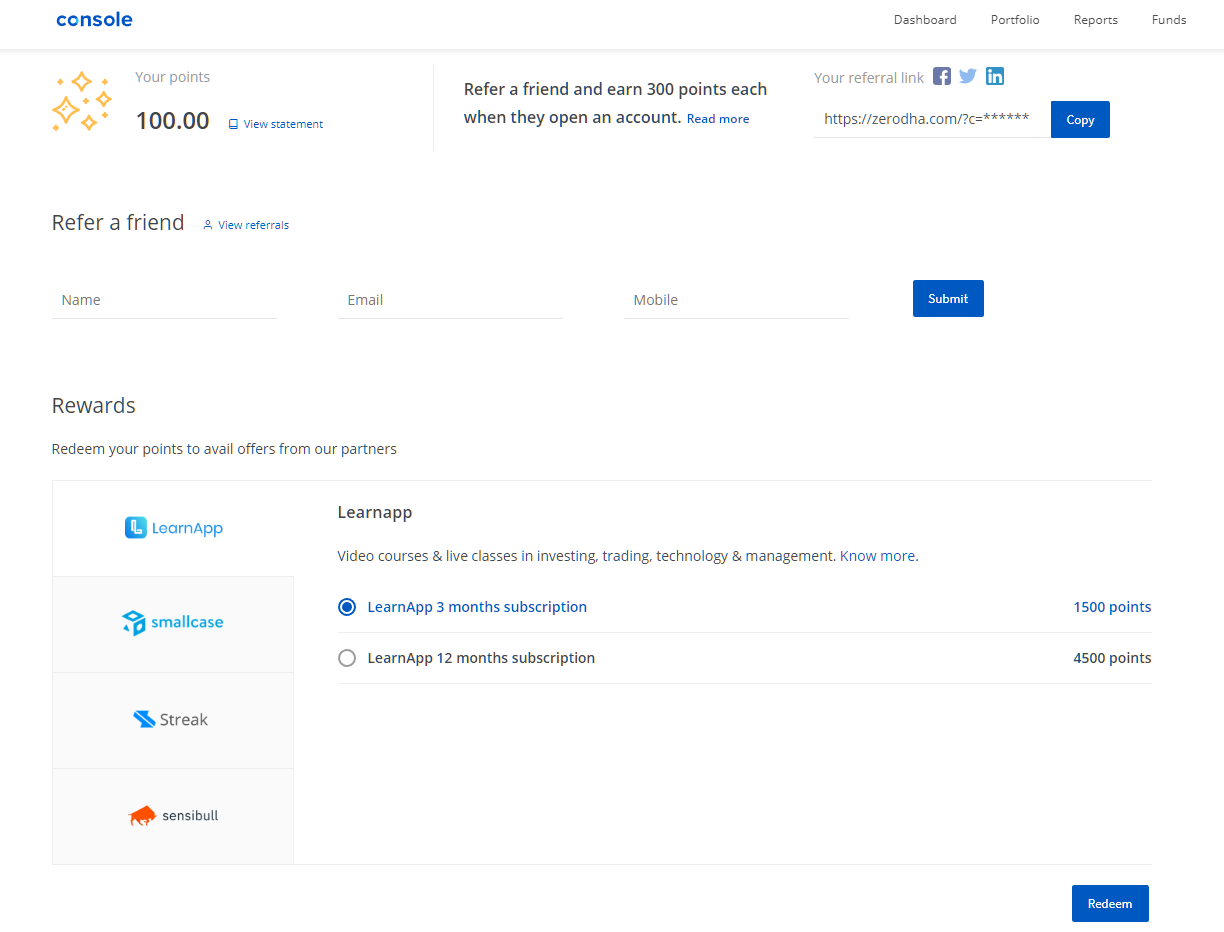Click the Learnapp heading text
The width and height of the screenshot is (1224, 932).
(375, 512)
